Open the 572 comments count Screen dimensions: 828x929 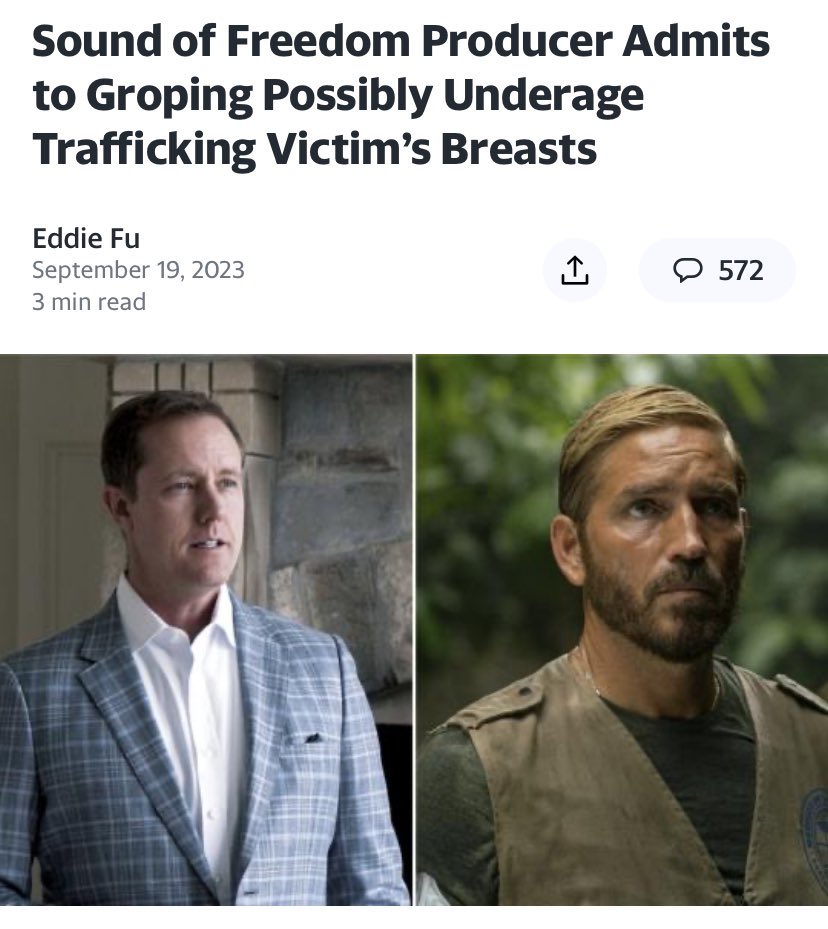pyautogui.click(x=741, y=270)
